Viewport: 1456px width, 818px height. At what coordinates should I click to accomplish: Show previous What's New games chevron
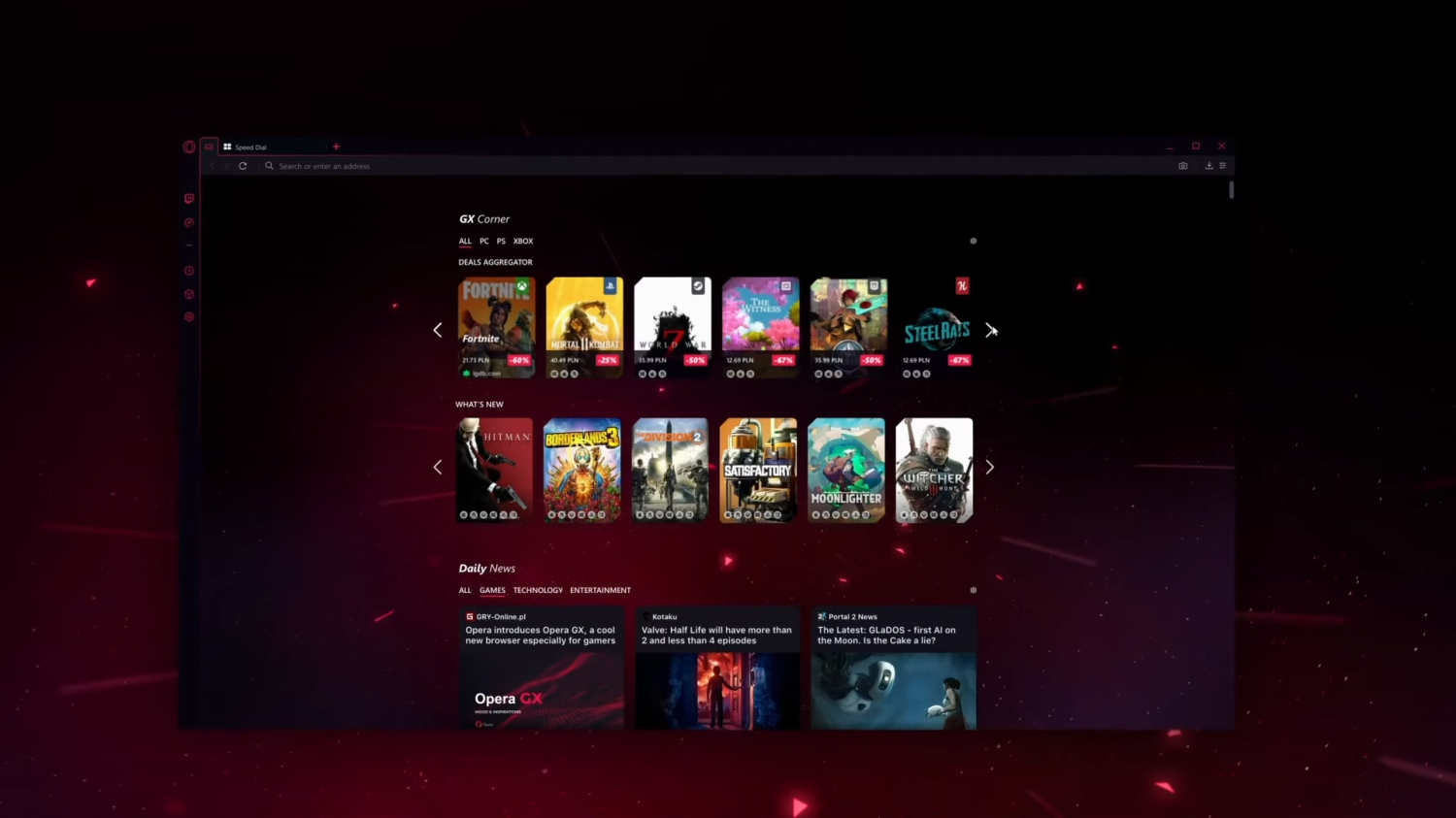point(438,467)
